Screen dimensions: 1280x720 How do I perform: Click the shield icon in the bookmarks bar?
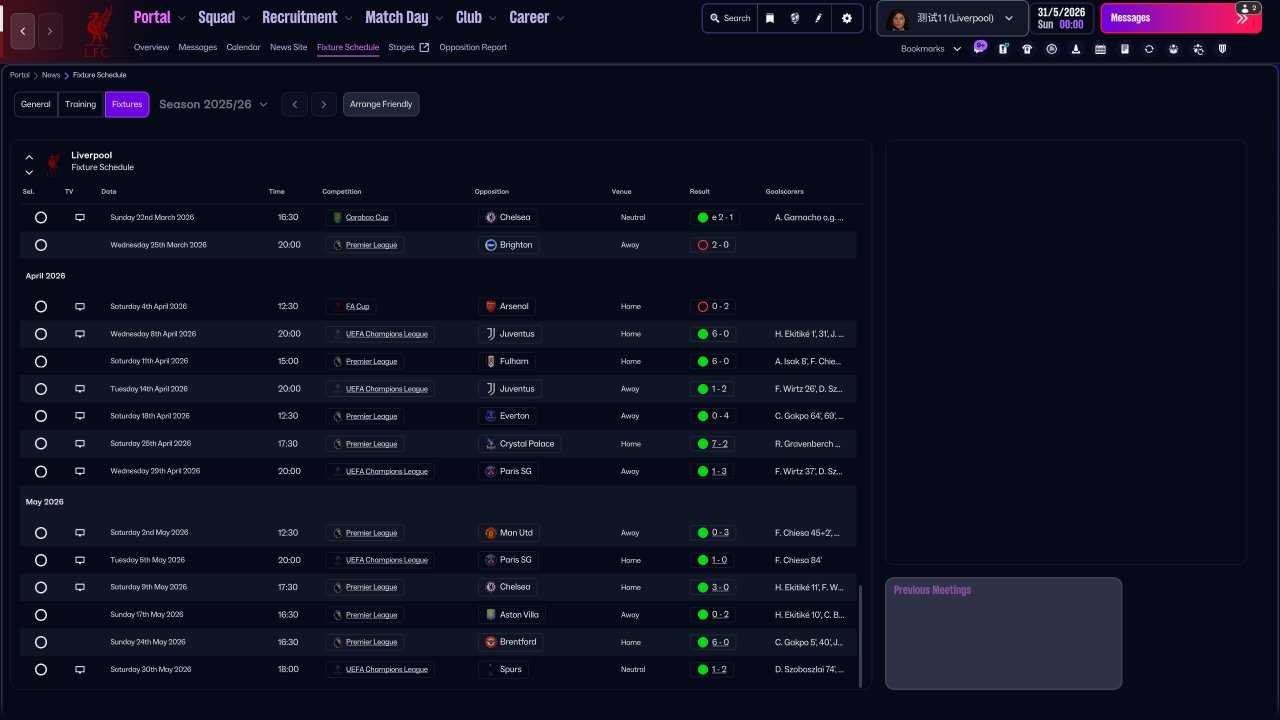(1222, 49)
